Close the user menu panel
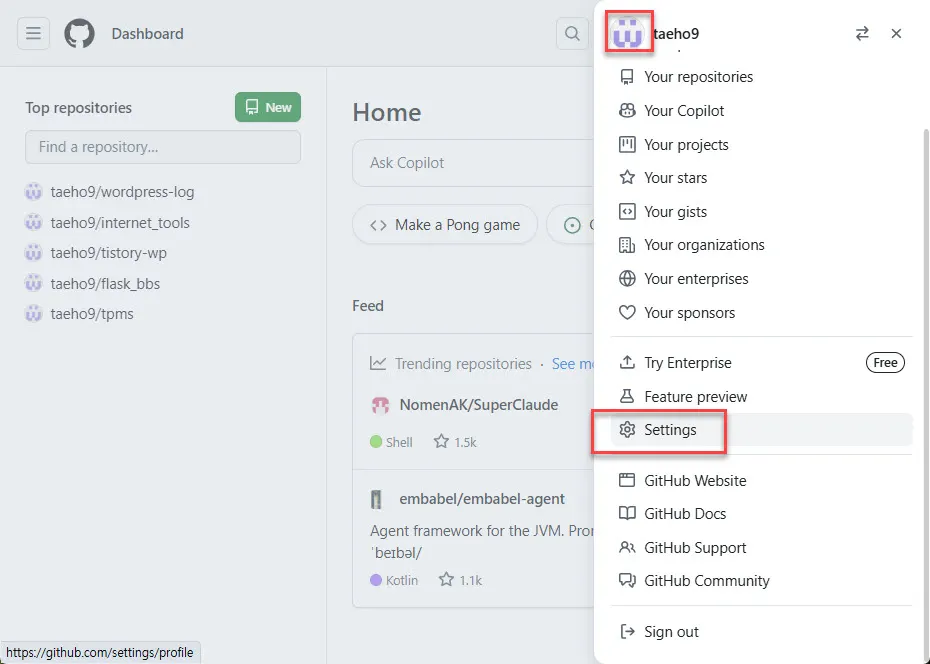Viewport: 930px width, 664px height. [896, 34]
